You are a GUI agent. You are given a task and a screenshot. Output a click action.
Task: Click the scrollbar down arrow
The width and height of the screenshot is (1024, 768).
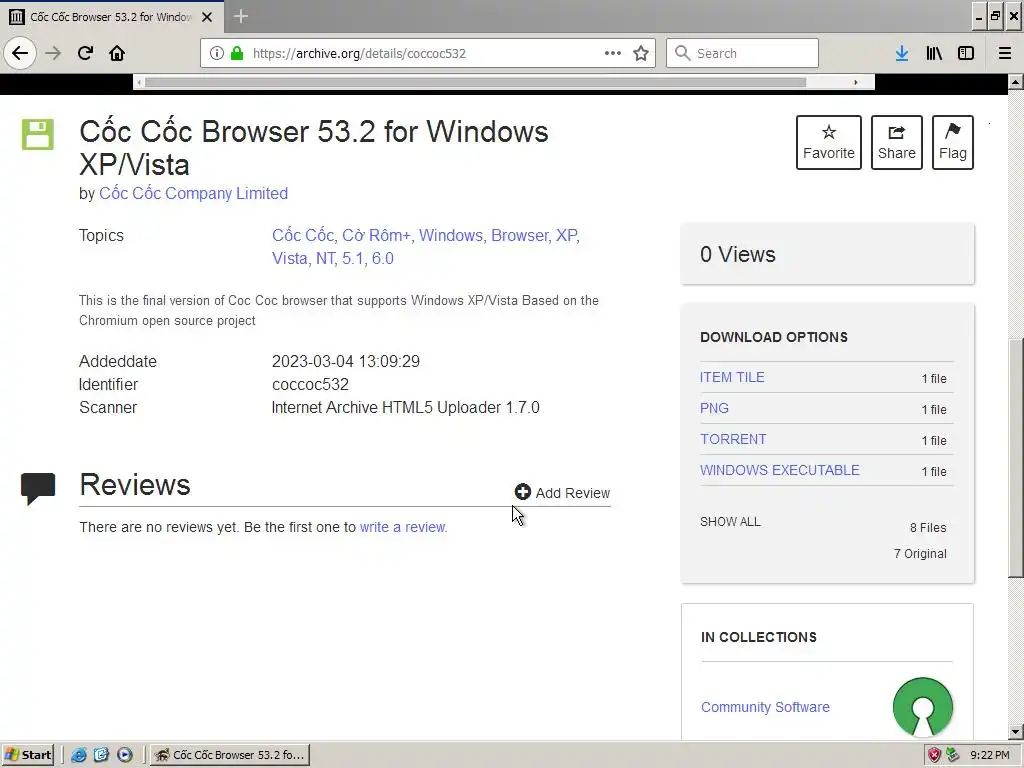point(1016,732)
